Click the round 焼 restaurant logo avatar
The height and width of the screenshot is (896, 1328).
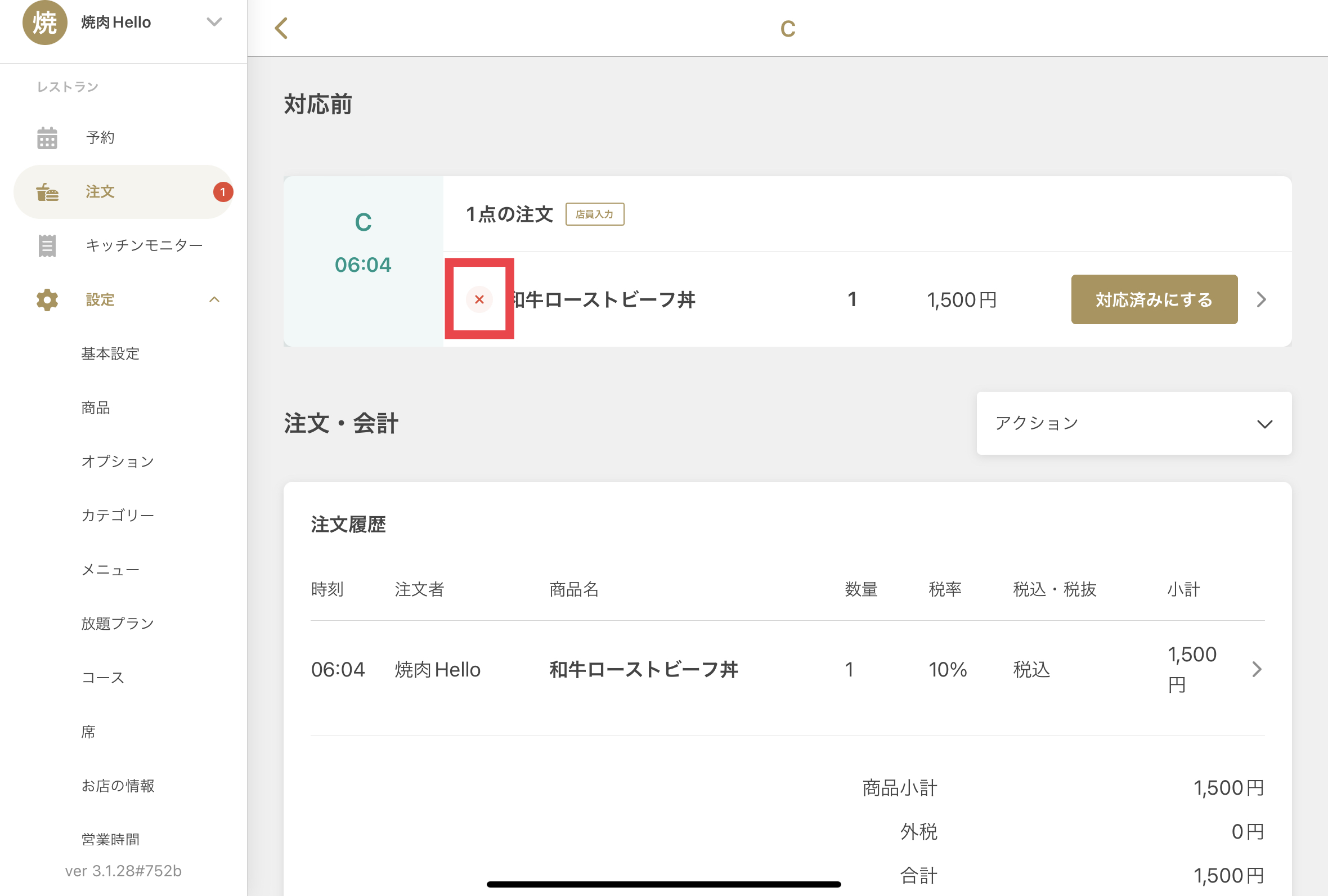(x=44, y=23)
